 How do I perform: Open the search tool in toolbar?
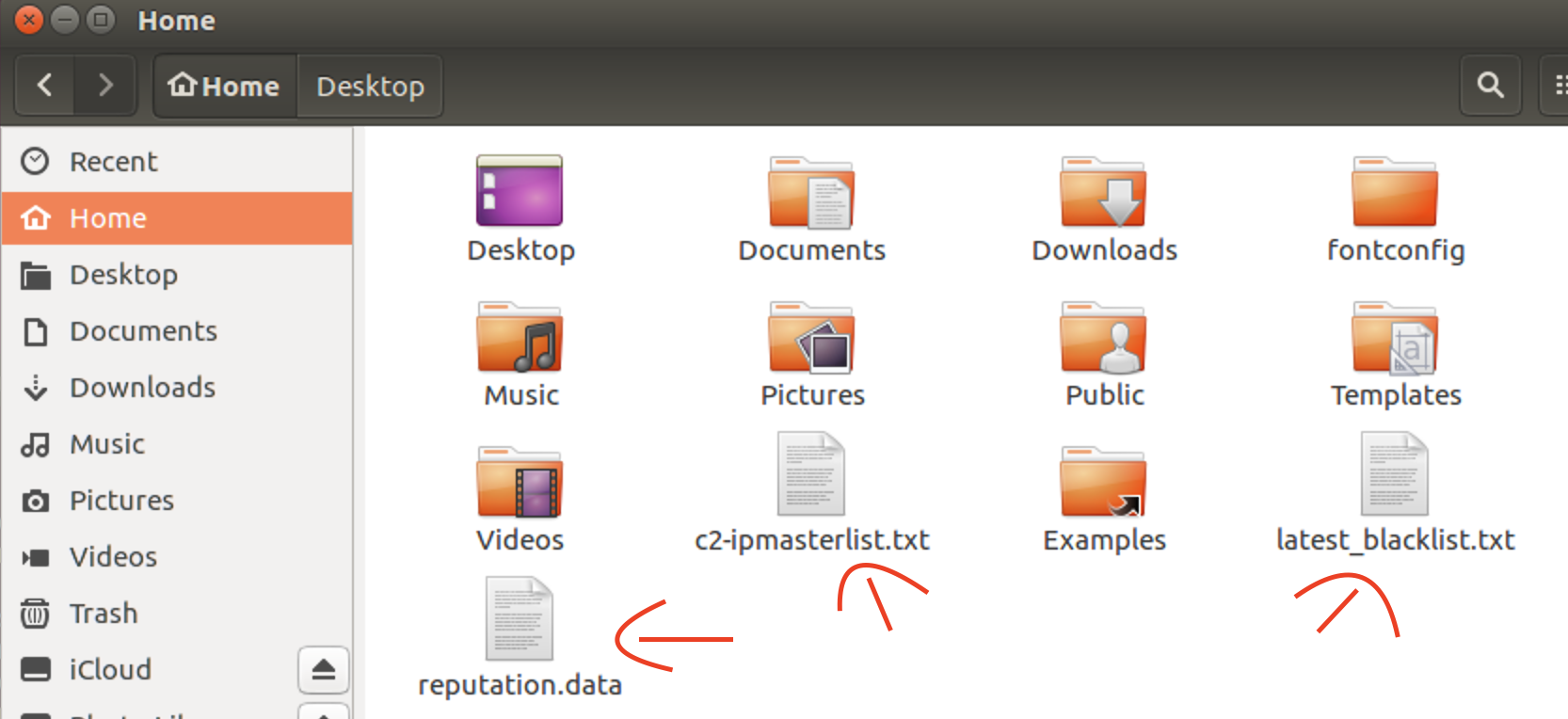[1490, 86]
